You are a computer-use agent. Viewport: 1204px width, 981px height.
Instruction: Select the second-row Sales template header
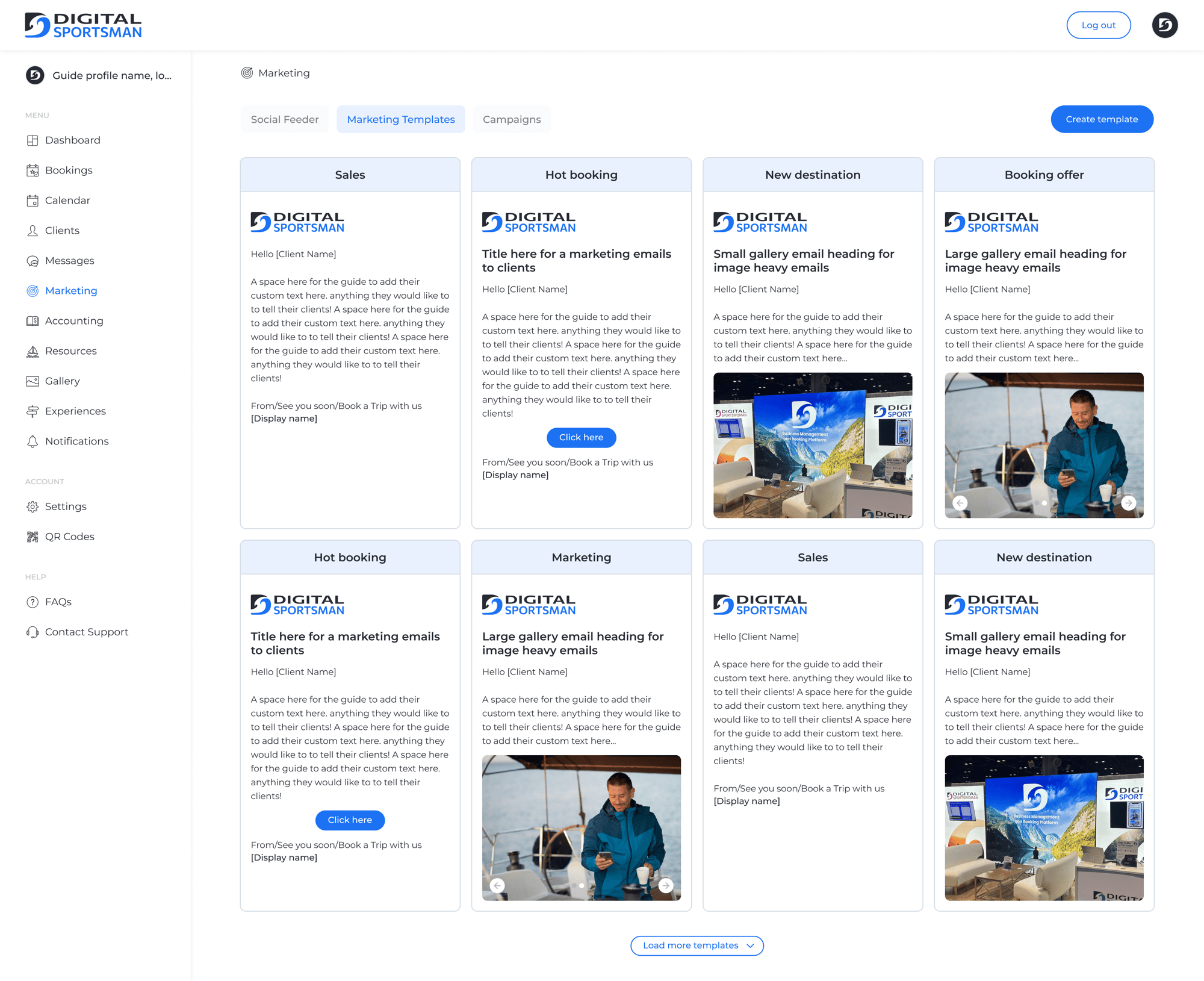pyautogui.click(x=813, y=557)
